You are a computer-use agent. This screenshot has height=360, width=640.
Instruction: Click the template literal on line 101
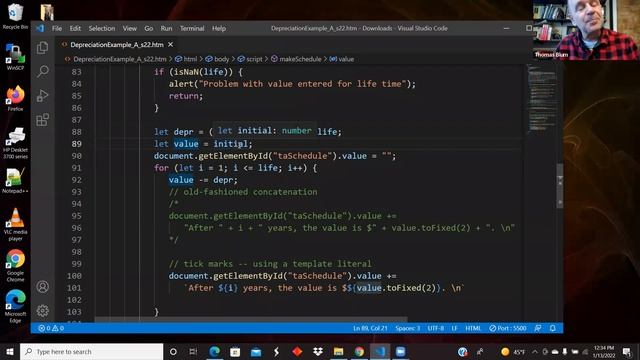pyautogui.click(x=324, y=288)
